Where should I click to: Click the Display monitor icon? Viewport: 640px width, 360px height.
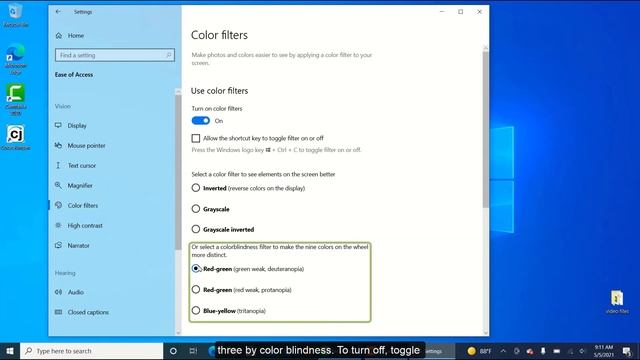58,125
